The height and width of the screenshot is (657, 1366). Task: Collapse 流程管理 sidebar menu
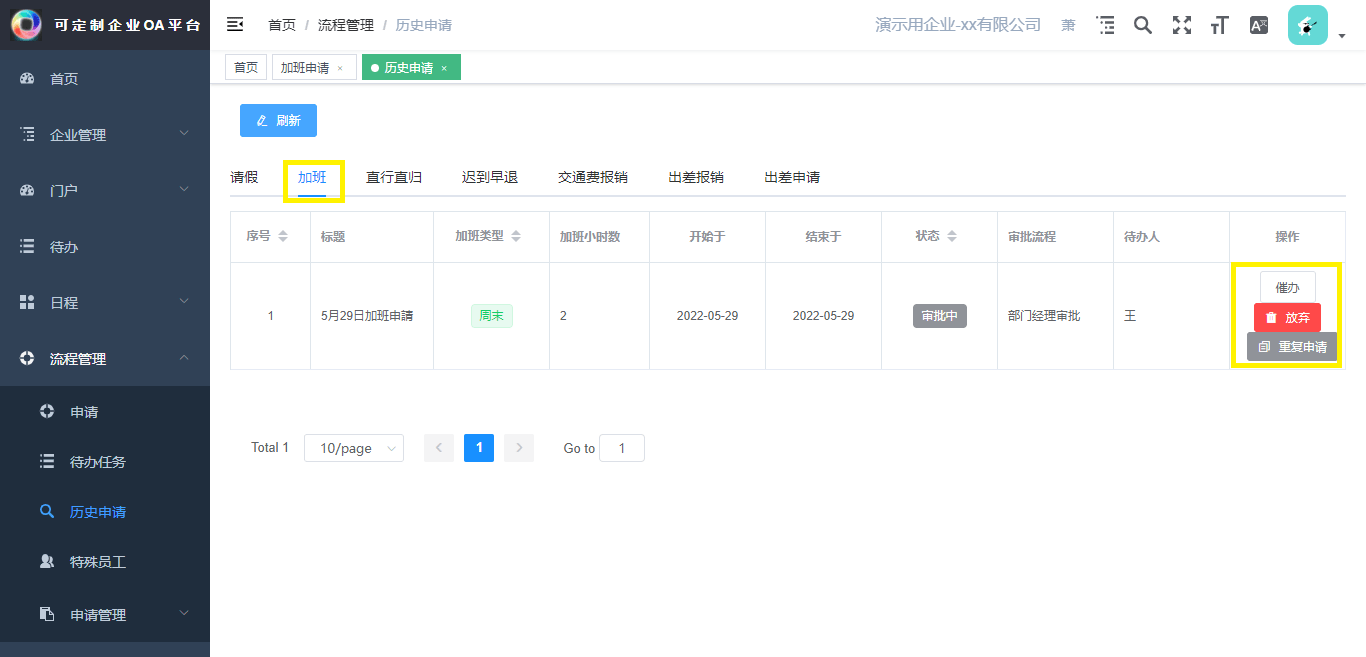pos(105,358)
